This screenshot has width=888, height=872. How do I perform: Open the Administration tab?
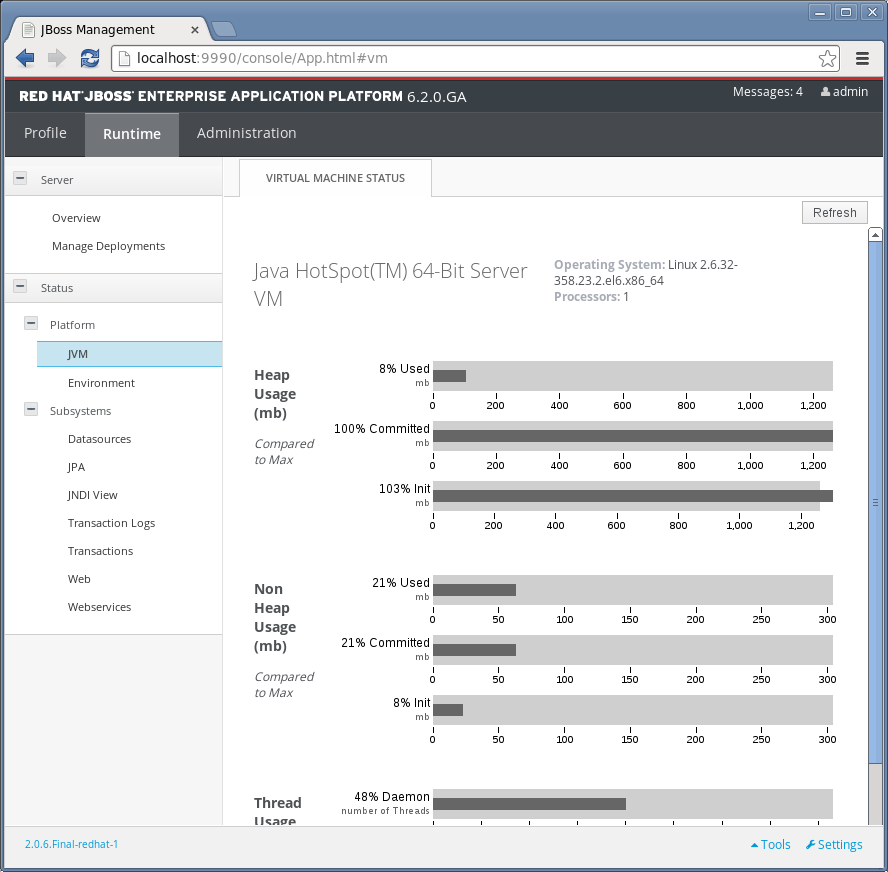[x=246, y=134]
